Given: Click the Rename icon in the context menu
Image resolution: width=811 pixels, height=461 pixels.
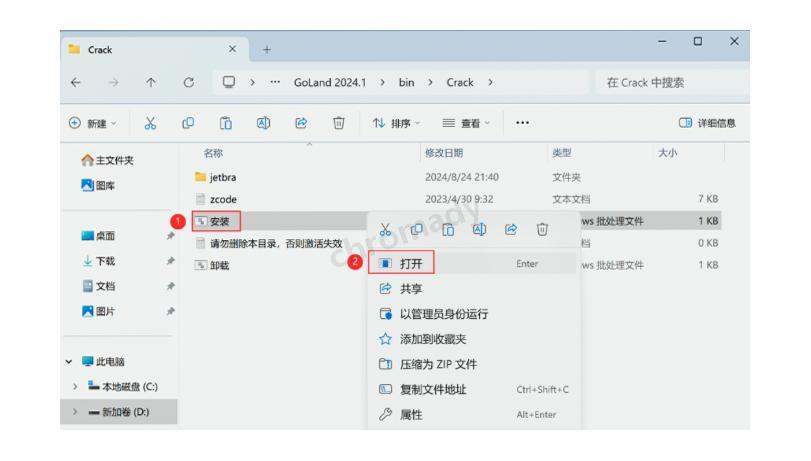Looking at the screenshot, I should (x=479, y=229).
